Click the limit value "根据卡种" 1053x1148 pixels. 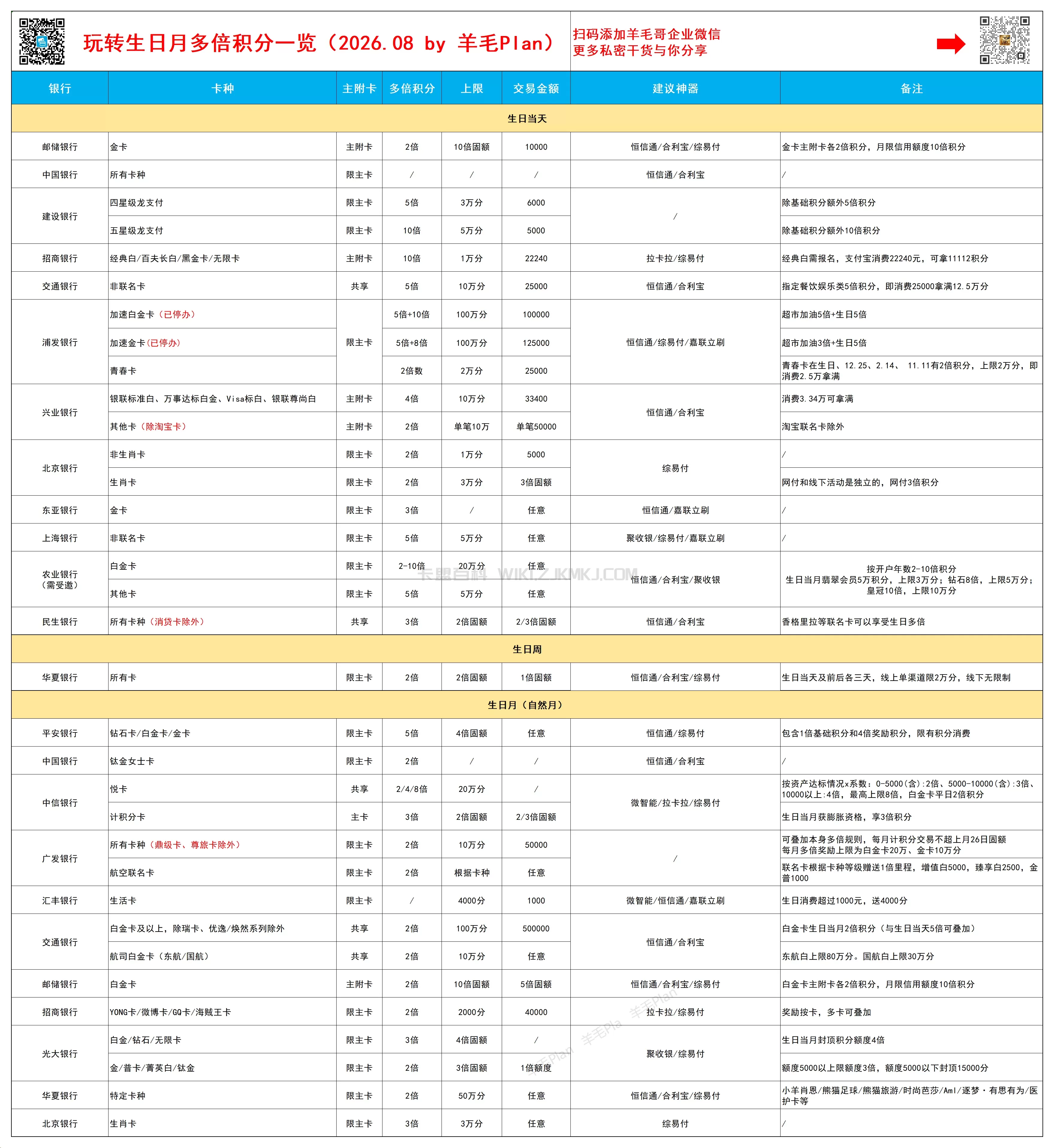click(472, 873)
